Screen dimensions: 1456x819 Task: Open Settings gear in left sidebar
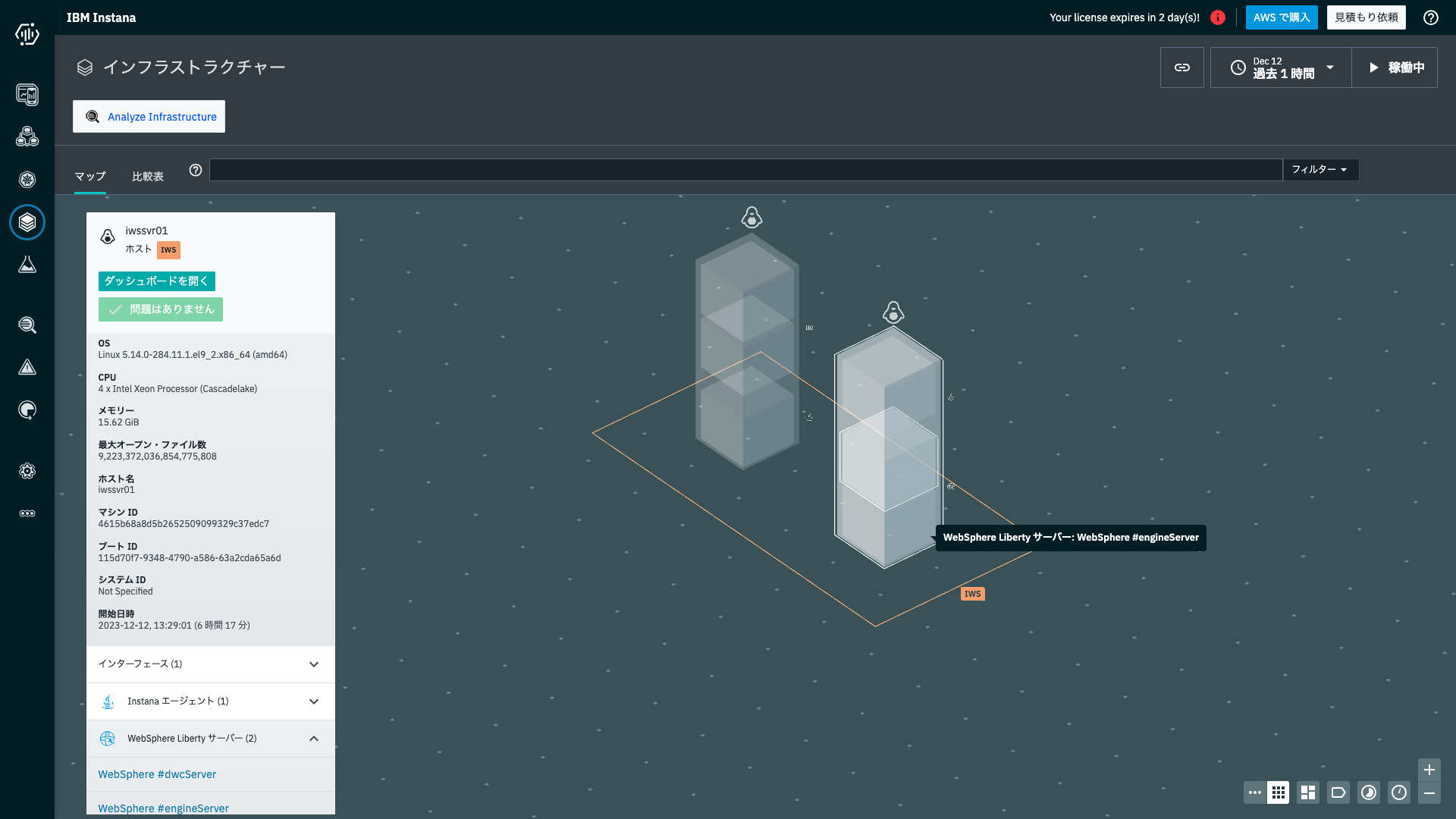(27, 471)
